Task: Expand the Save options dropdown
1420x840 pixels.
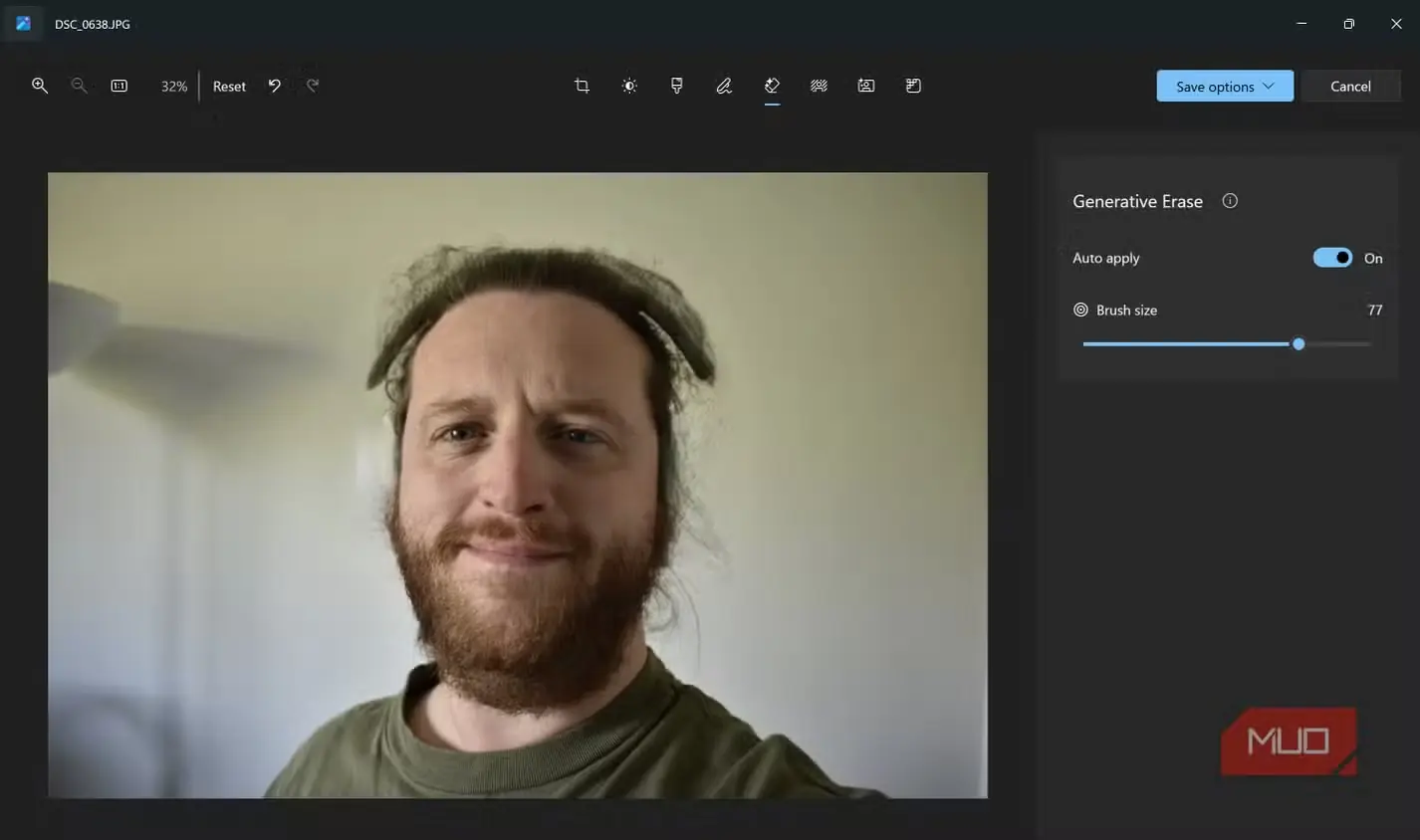Action: [x=1225, y=86]
